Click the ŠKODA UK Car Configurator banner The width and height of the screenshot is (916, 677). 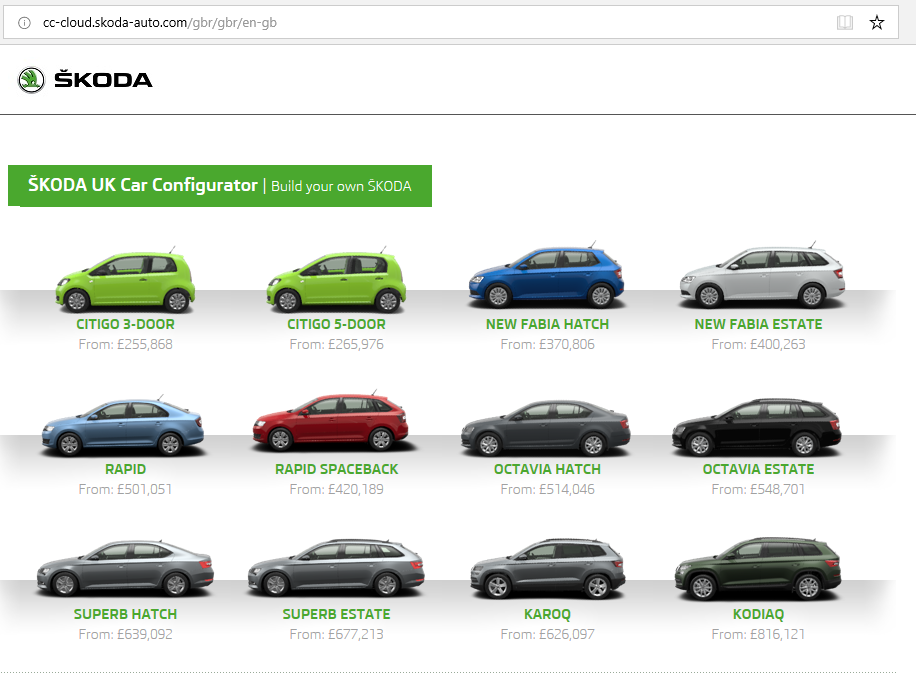(220, 186)
